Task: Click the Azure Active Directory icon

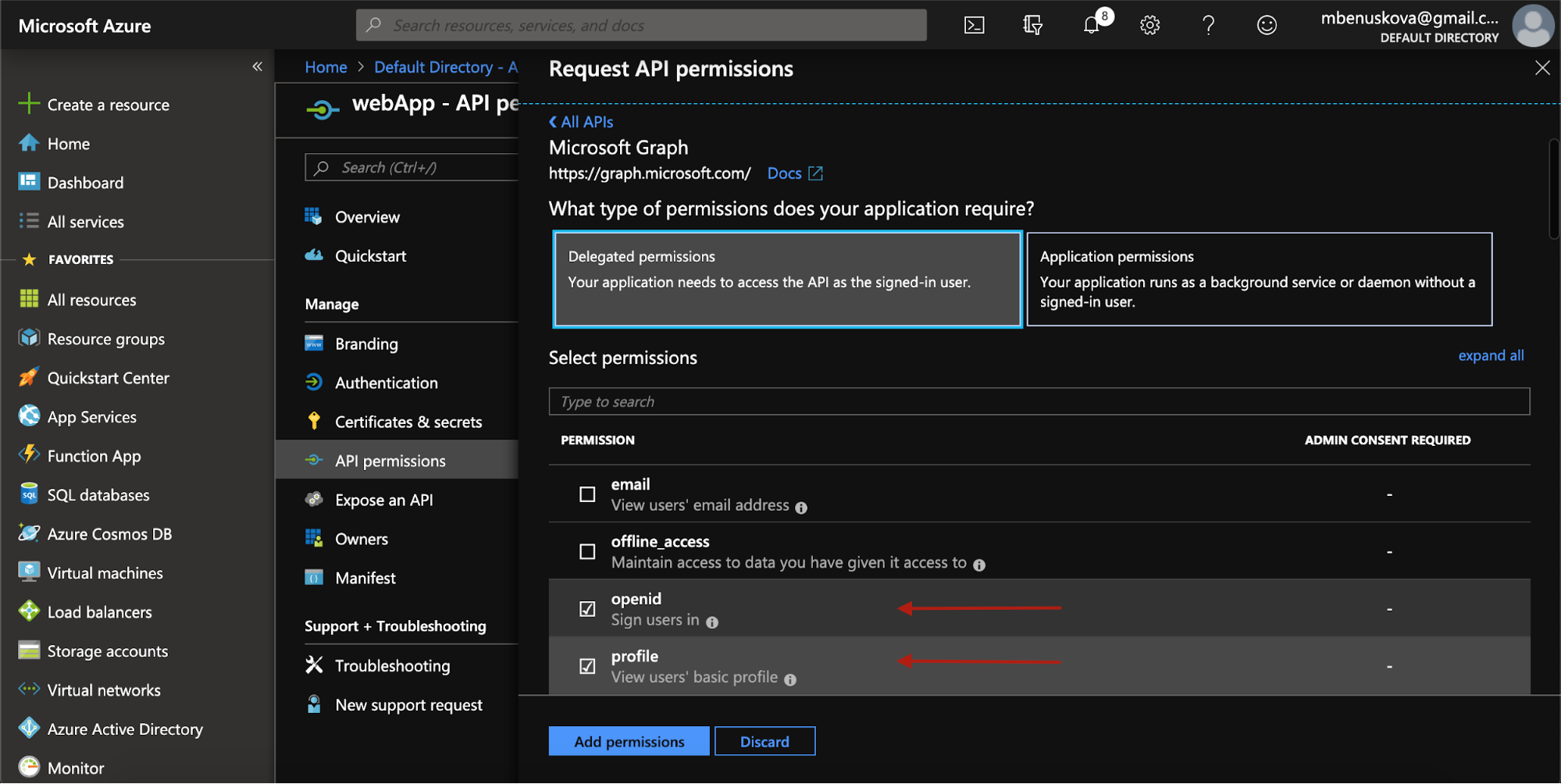Action: (29, 729)
